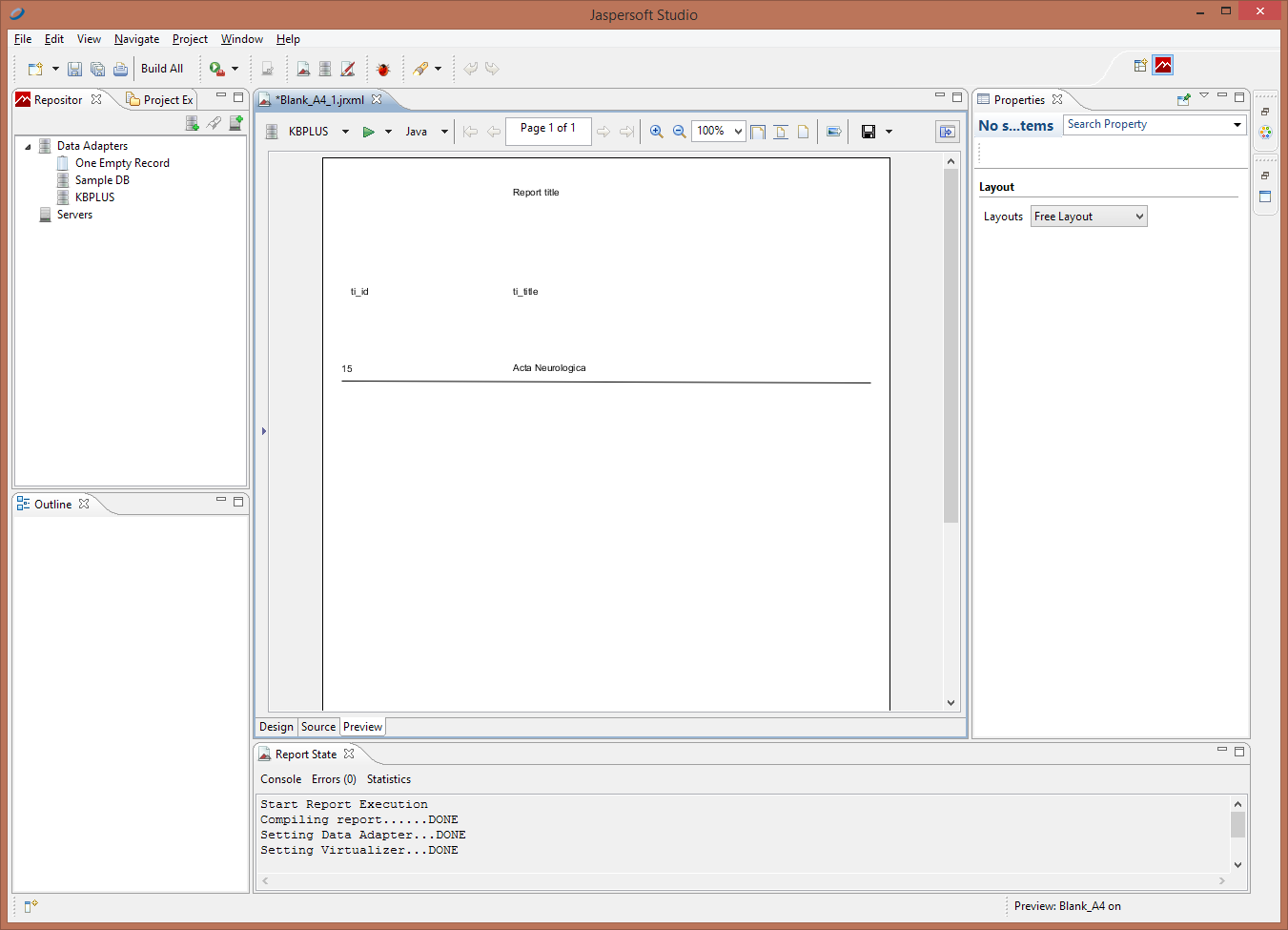Open the Free Layout dropdown
The width and height of the screenshot is (1288, 930).
click(x=1089, y=217)
